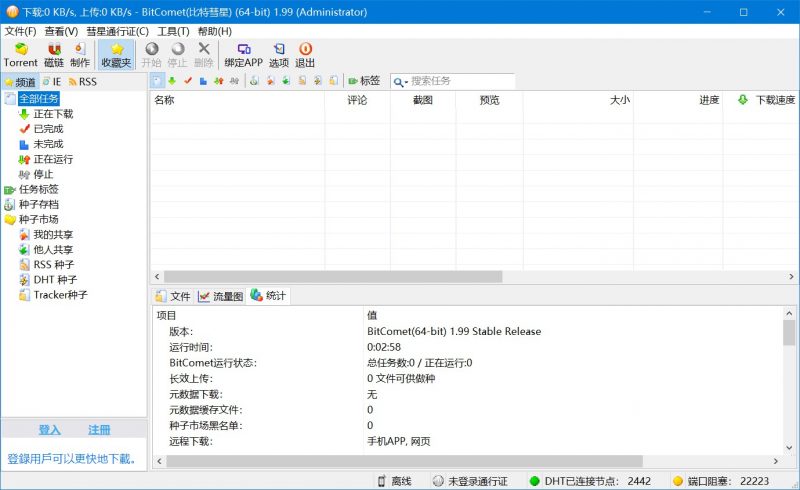Select 停止 in the sidebar tree
Image resolution: width=800 pixels, height=490 pixels.
click(43, 174)
